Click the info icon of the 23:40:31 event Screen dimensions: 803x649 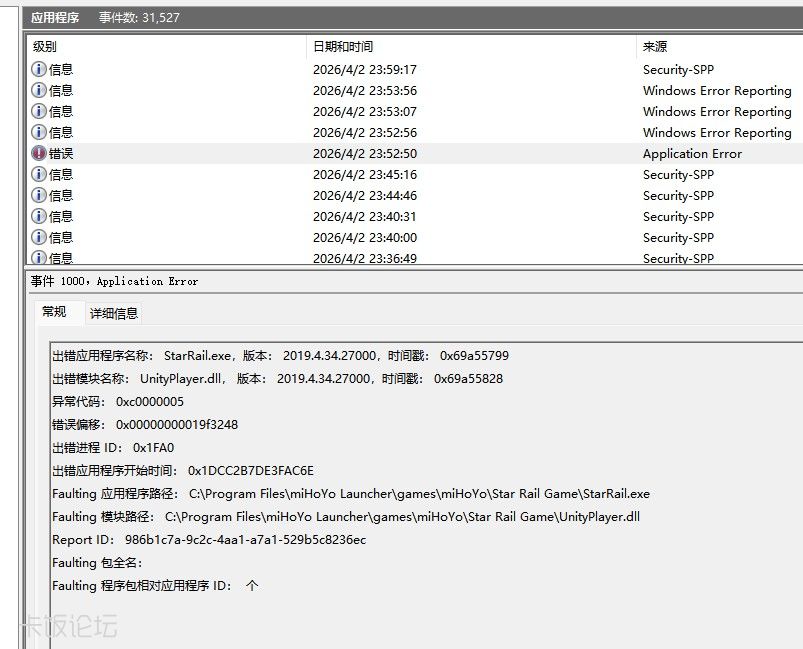(x=39, y=217)
